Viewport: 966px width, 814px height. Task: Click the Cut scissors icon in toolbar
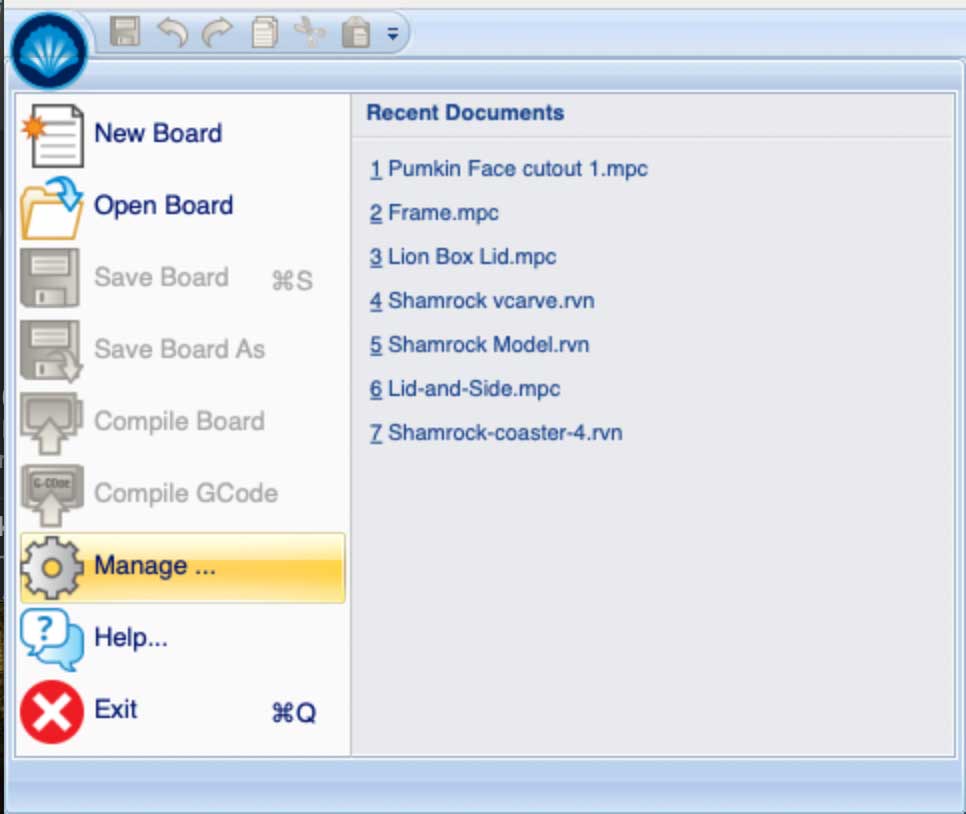(310, 33)
